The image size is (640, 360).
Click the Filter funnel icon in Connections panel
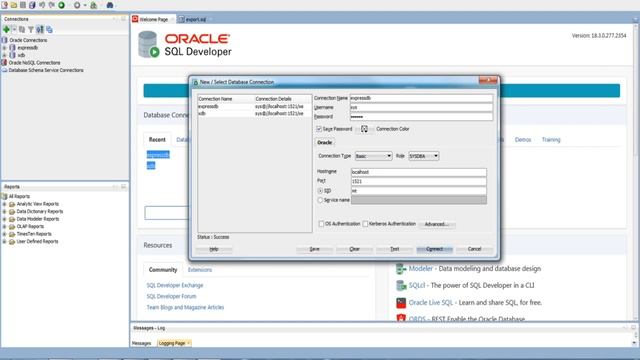pyautogui.click(x=31, y=29)
